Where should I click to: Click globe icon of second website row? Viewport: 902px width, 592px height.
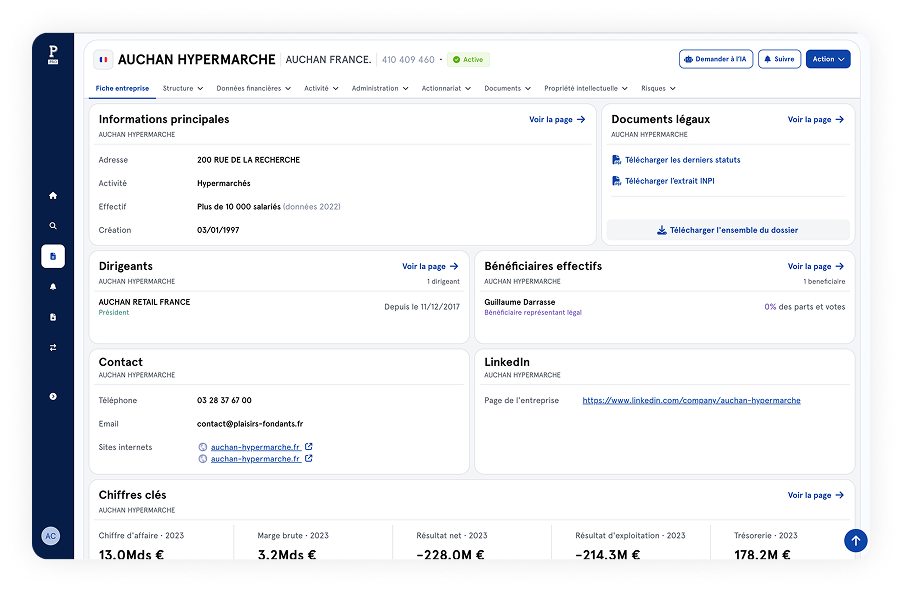pos(202,459)
